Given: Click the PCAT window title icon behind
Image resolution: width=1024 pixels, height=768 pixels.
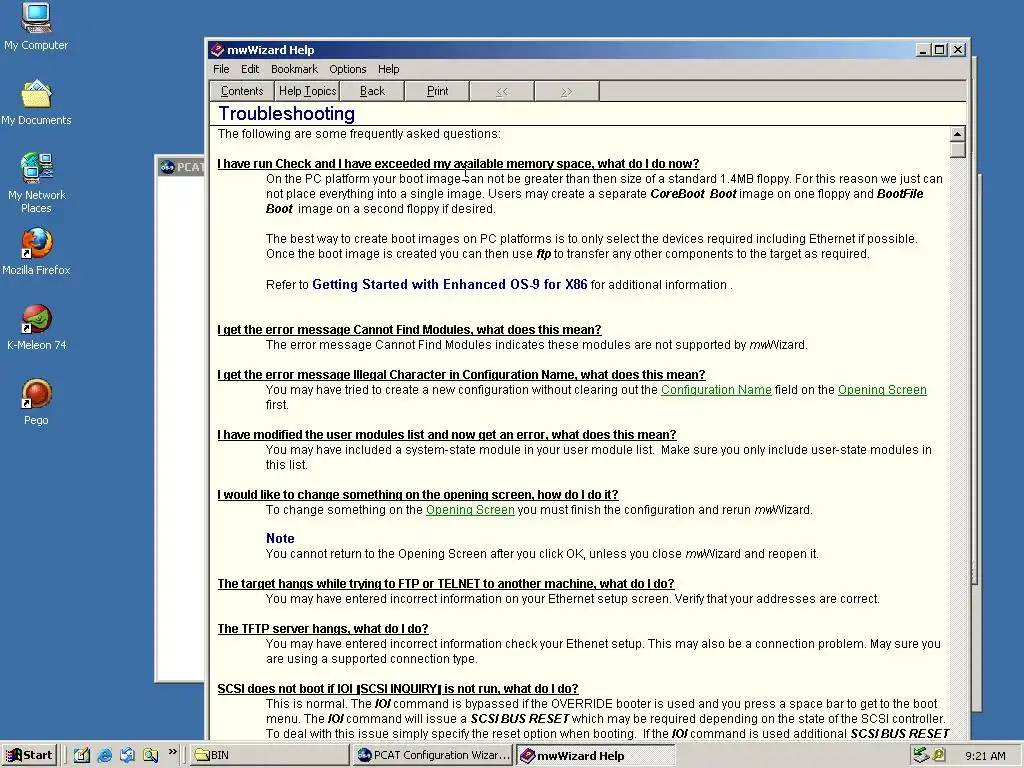Looking at the screenshot, I should [167, 167].
